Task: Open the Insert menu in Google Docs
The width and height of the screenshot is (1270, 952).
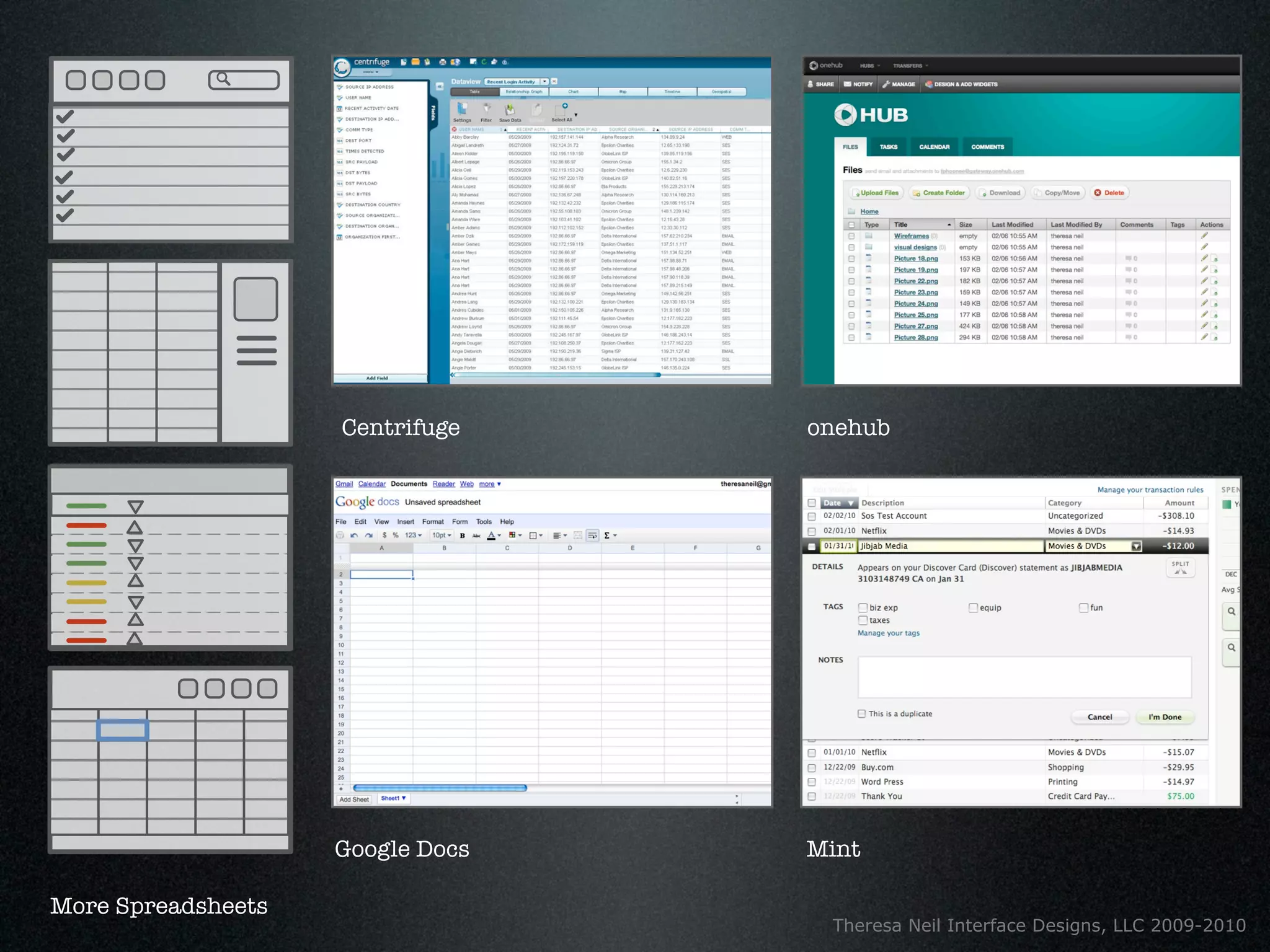Action: [x=406, y=522]
